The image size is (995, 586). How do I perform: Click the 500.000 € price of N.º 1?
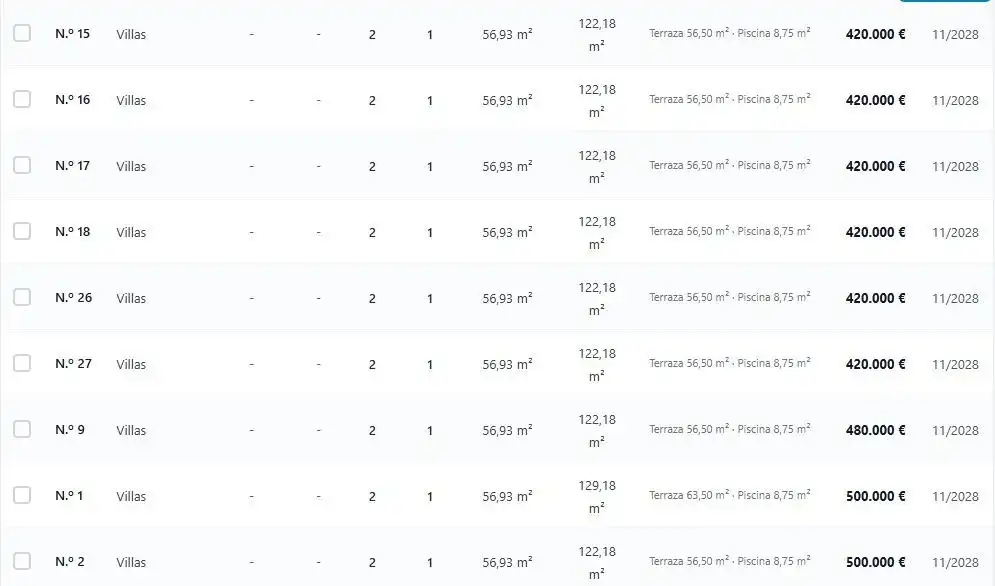tap(875, 496)
